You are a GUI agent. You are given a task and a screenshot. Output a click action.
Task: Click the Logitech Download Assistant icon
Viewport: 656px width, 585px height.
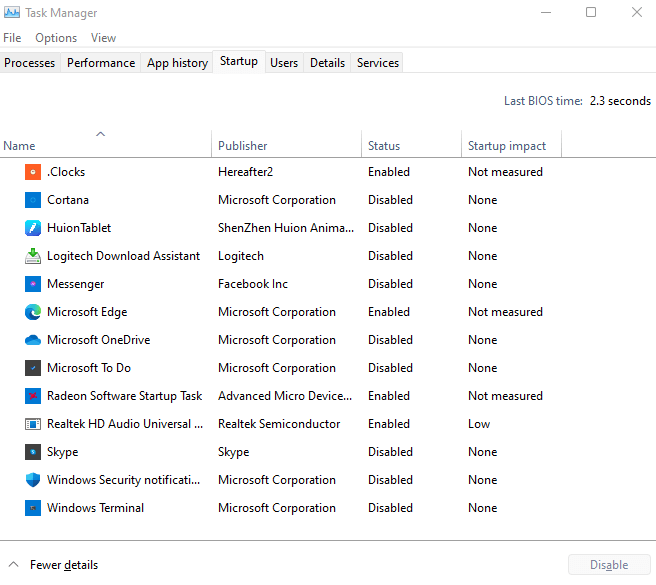33,256
